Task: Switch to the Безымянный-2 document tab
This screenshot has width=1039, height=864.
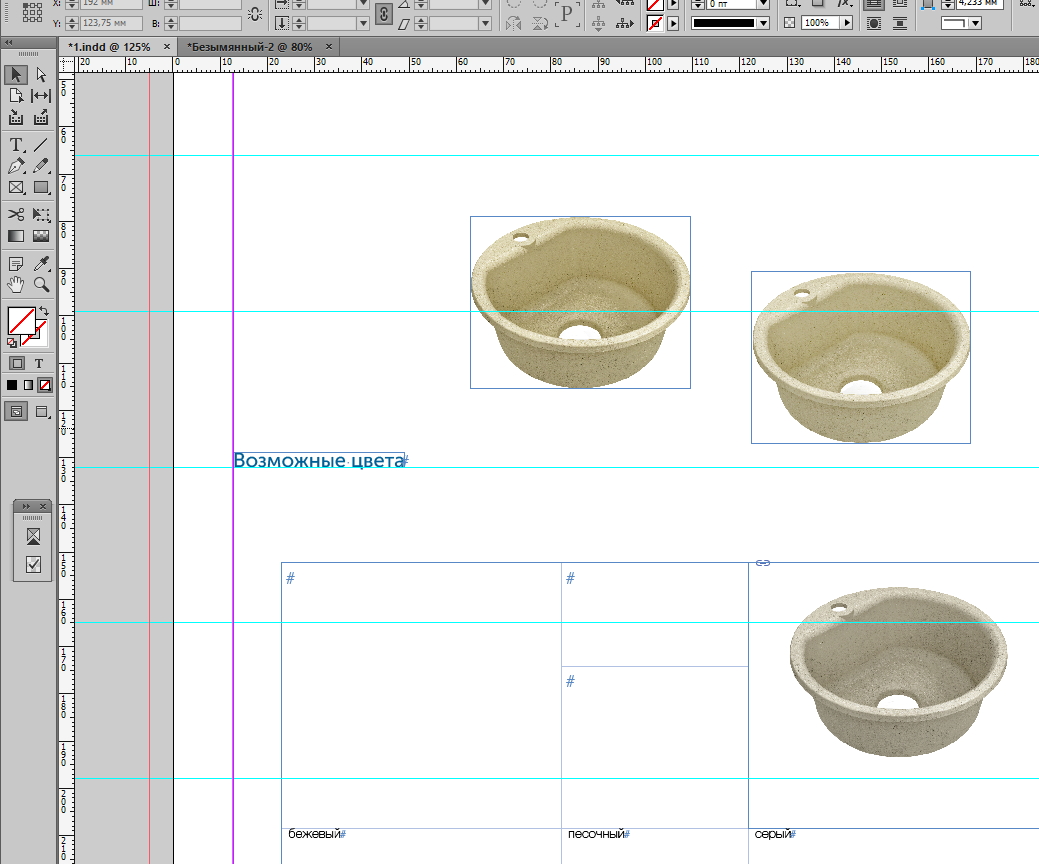Action: click(249, 47)
